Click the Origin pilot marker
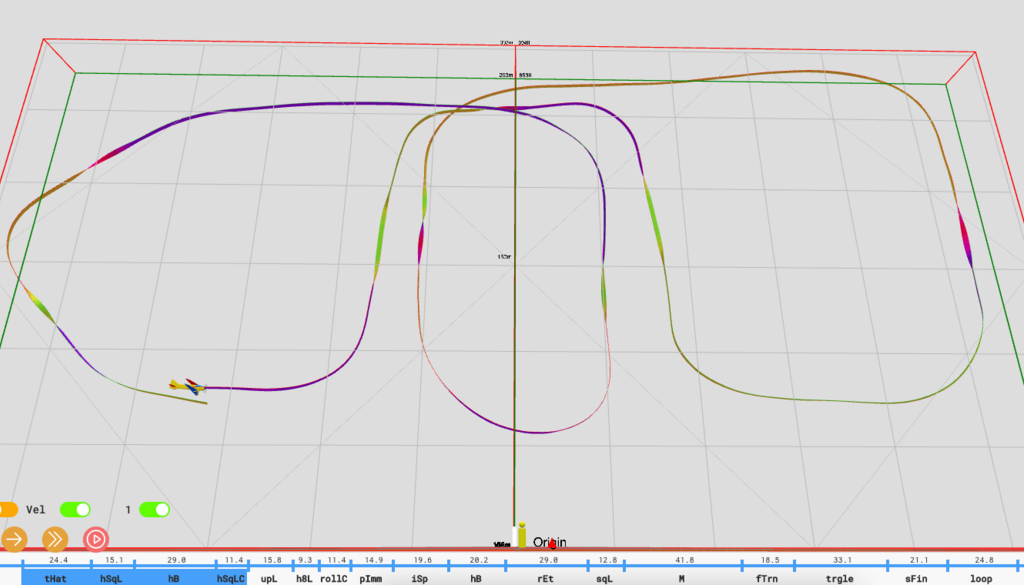 pyautogui.click(x=520, y=535)
